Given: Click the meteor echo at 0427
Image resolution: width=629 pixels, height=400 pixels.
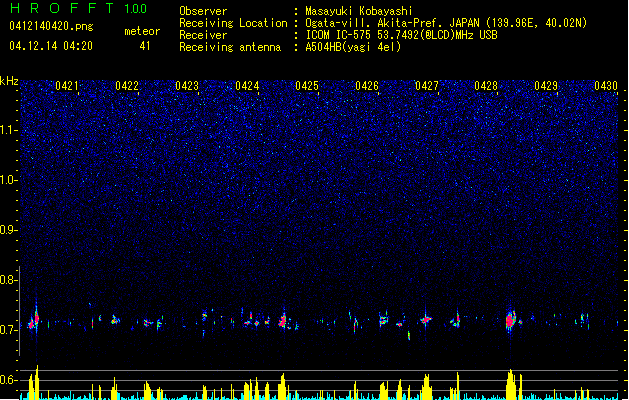Looking at the screenshot, I should tap(426, 319).
